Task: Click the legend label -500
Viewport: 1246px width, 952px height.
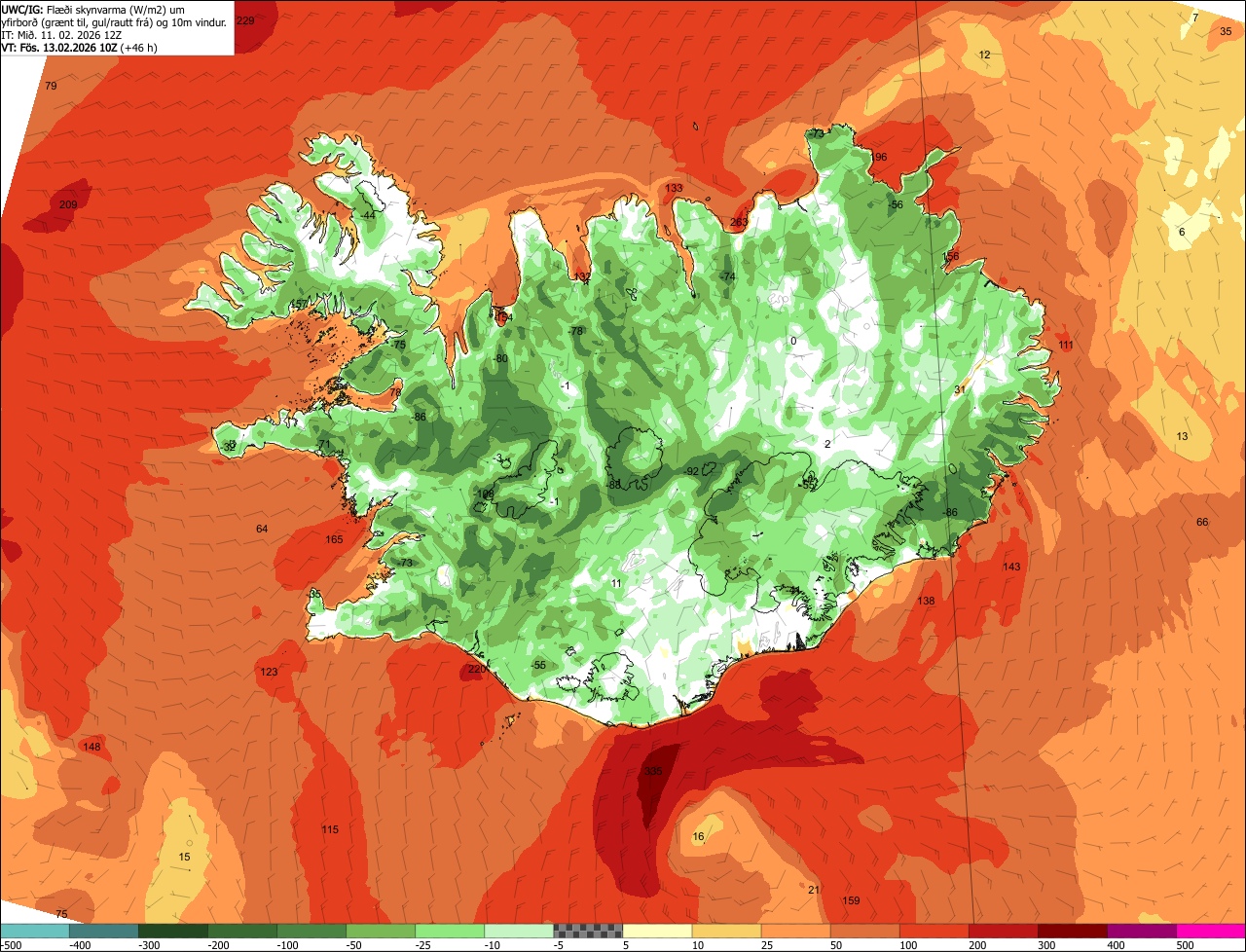Action: click(11, 944)
